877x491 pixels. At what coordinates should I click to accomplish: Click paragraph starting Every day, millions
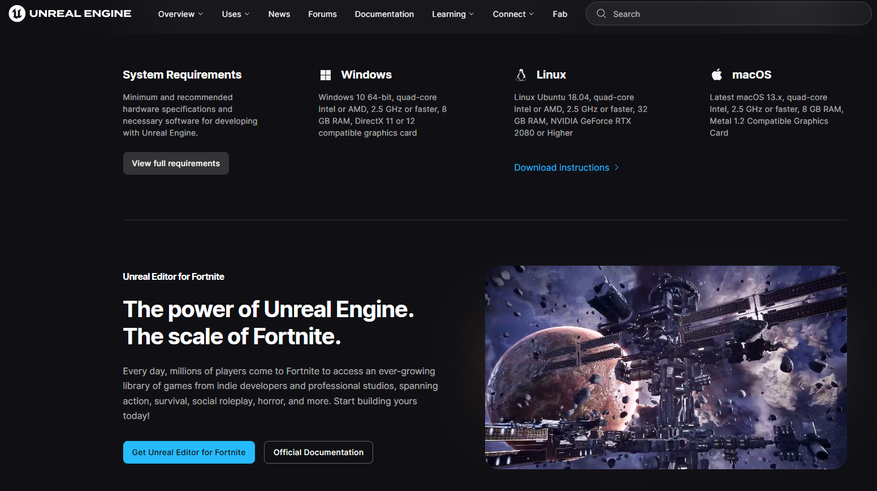pyautogui.click(x=280, y=393)
